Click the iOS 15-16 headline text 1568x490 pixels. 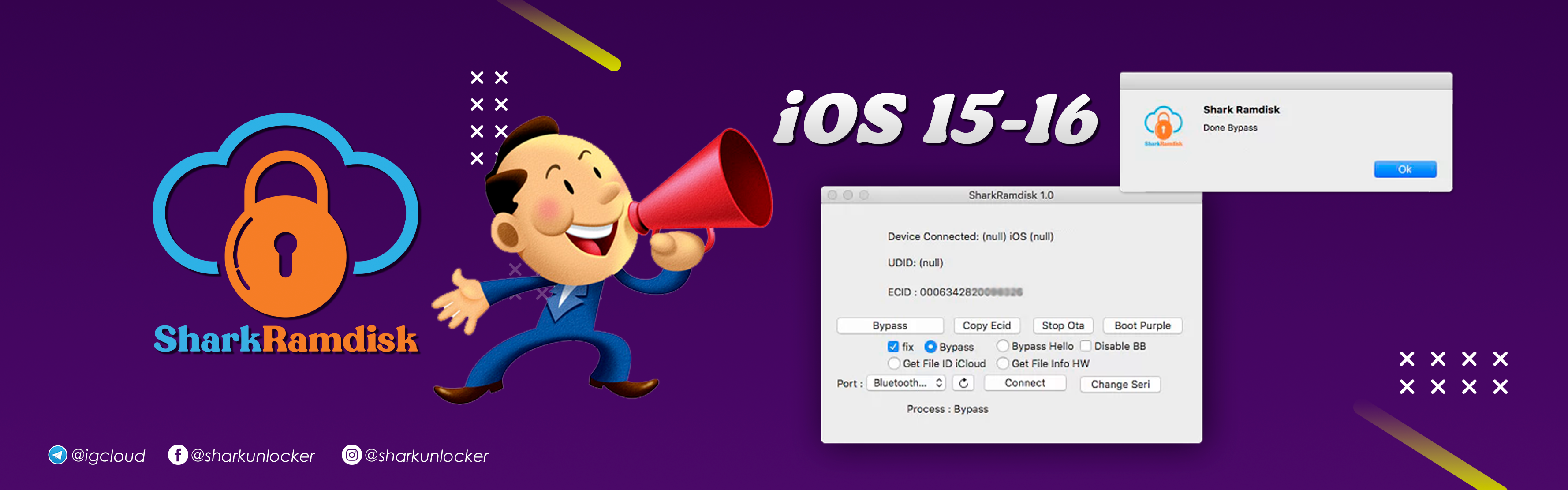click(936, 117)
